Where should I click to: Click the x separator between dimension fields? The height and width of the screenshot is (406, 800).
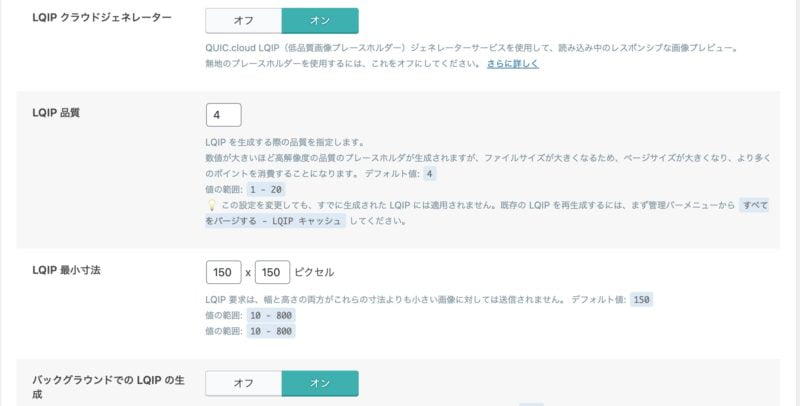pos(248,272)
